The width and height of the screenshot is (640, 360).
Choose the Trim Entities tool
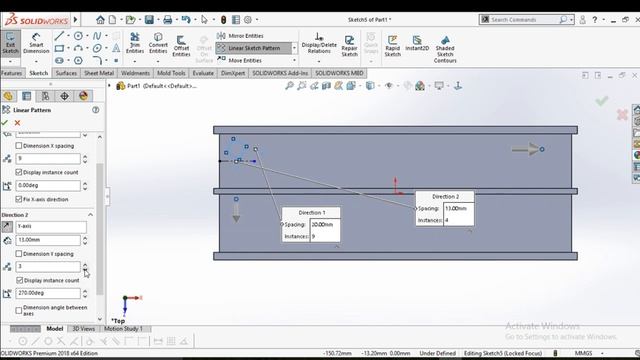[135, 43]
